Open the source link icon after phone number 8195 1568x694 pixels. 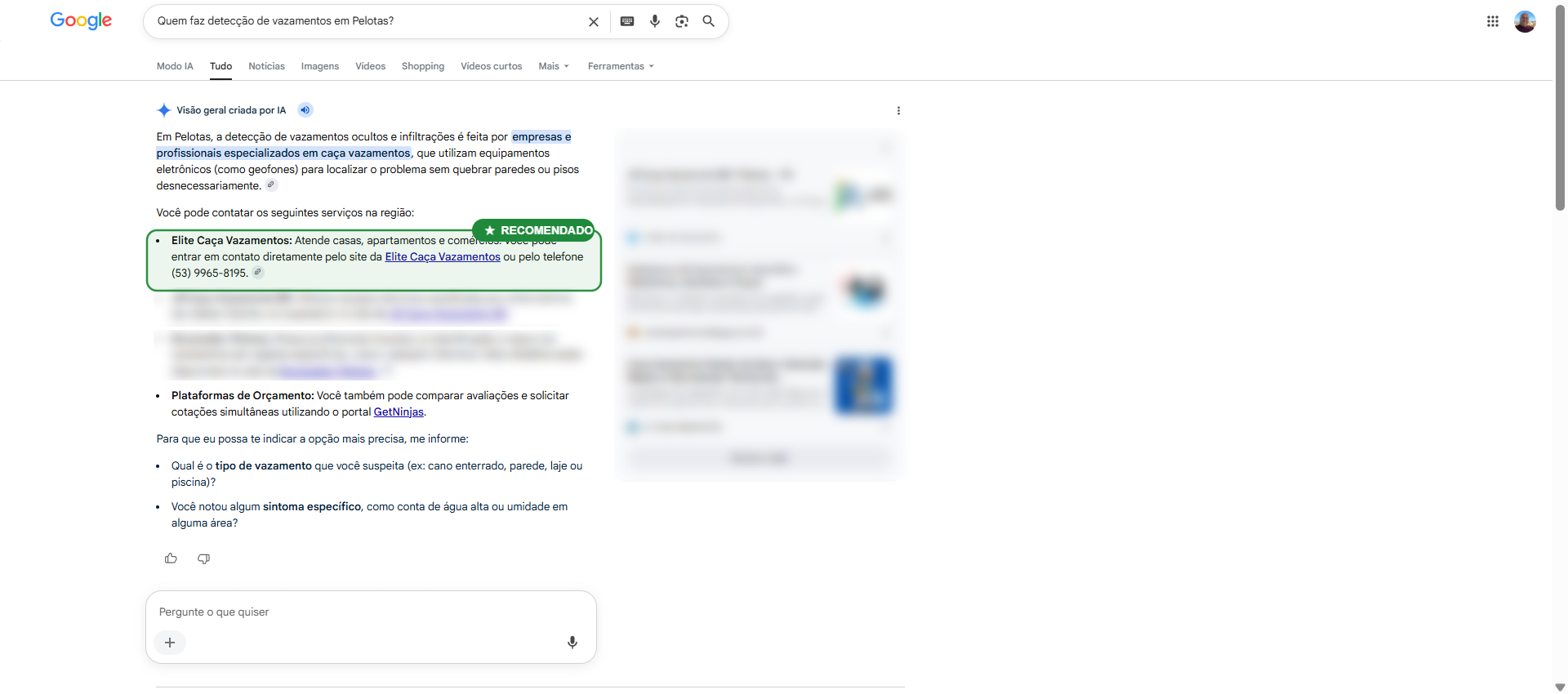pyautogui.click(x=258, y=273)
